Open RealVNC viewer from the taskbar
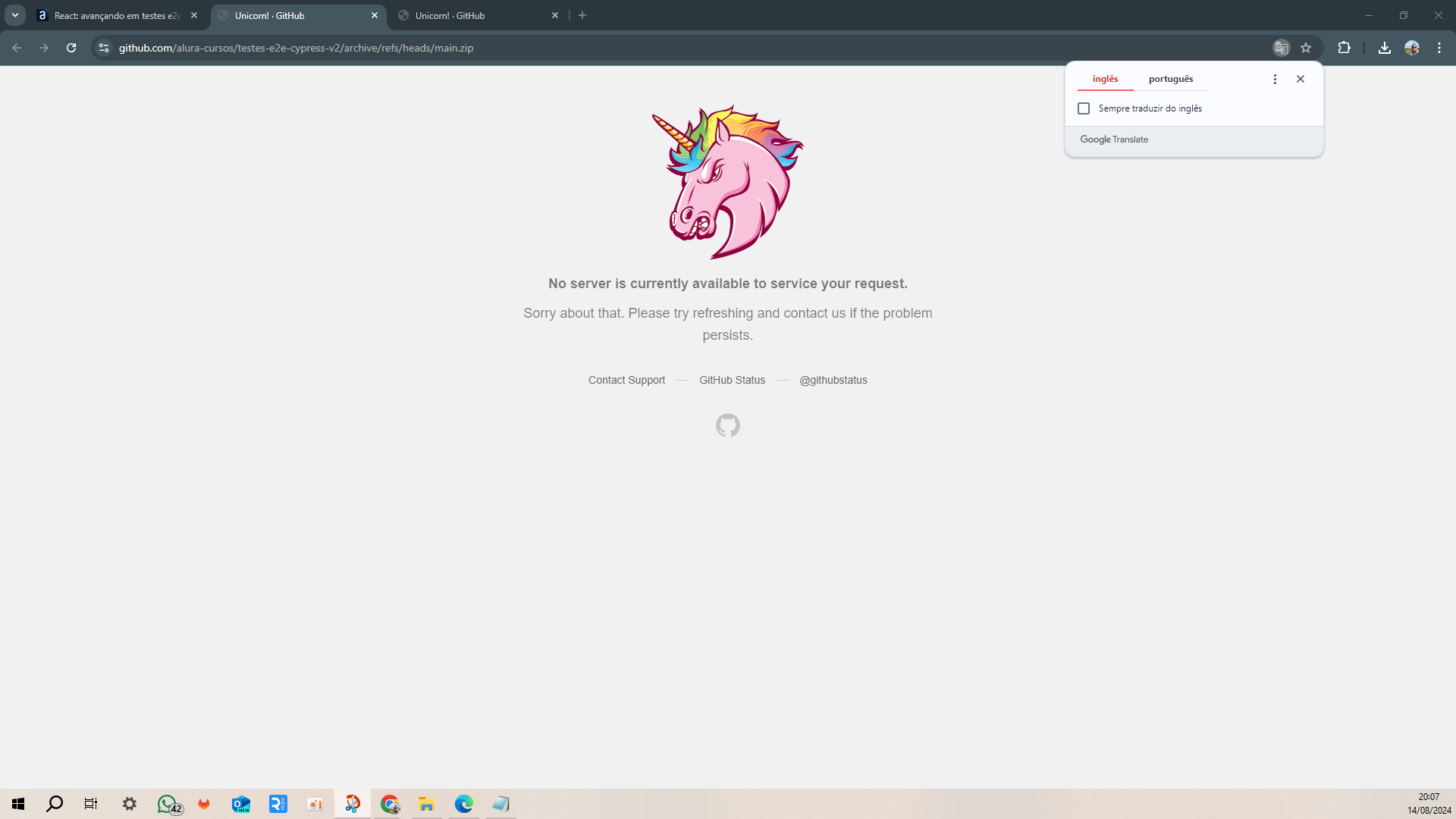Image resolution: width=1456 pixels, height=819 pixels. click(278, 804)
